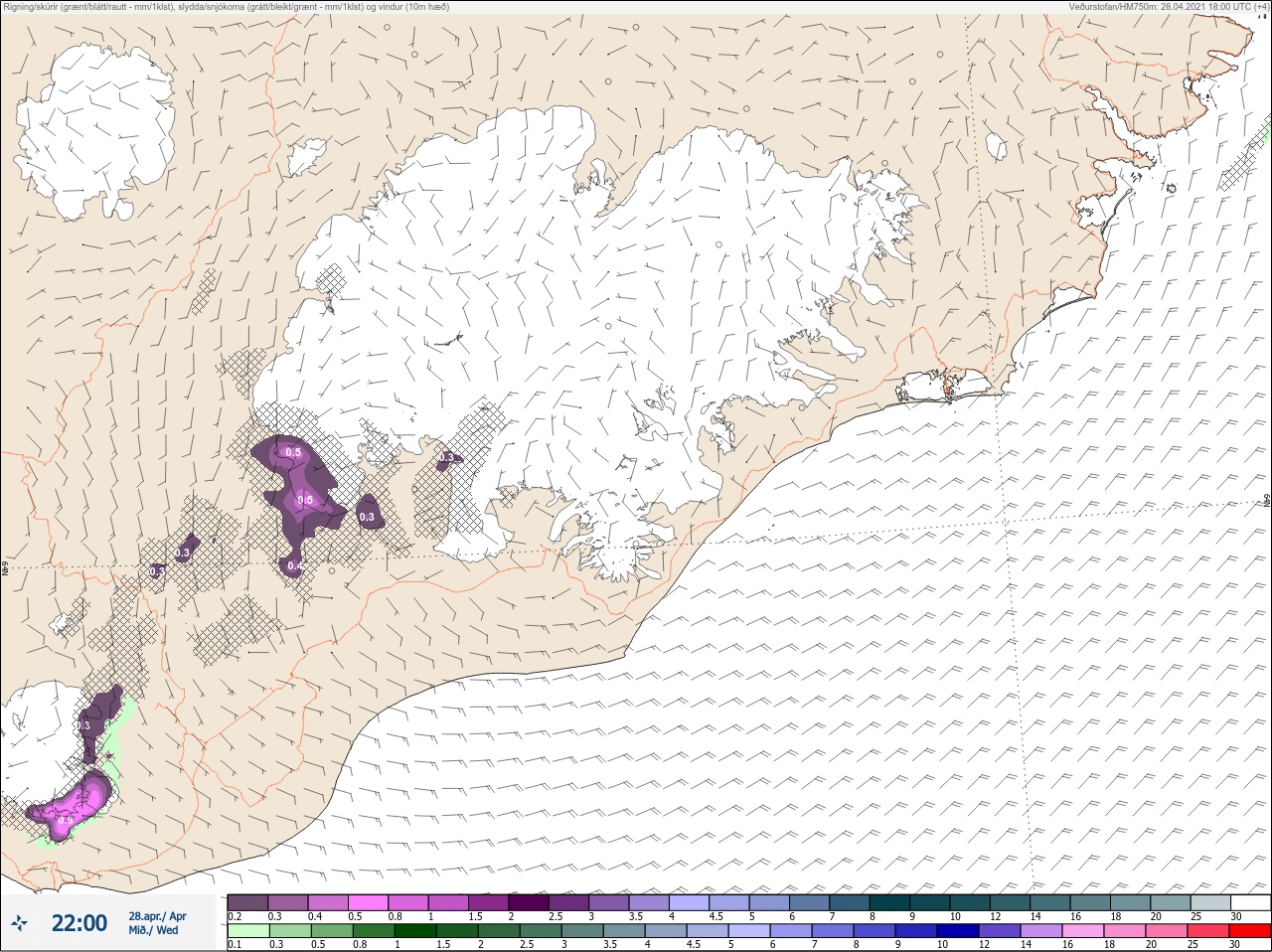Click the 22:00 forecast time display

click(x=79, y=923)
